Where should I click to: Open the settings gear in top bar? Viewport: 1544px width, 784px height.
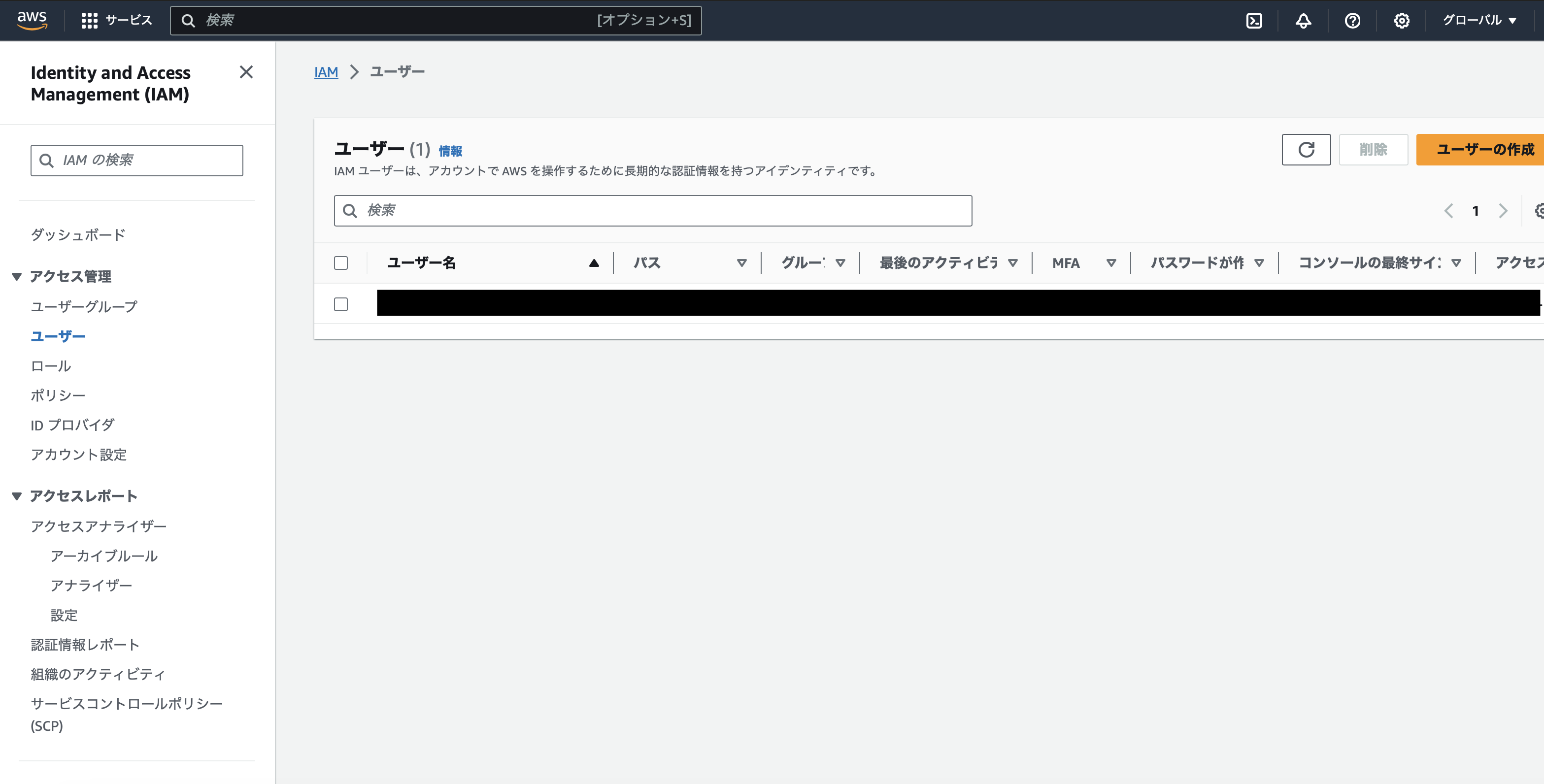click(x=1401, y=21)
